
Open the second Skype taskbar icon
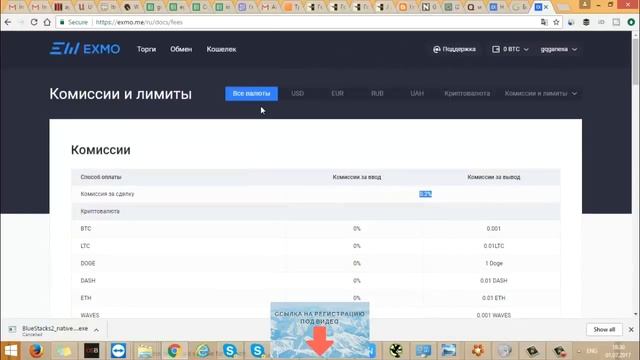[x=258, y=351]
